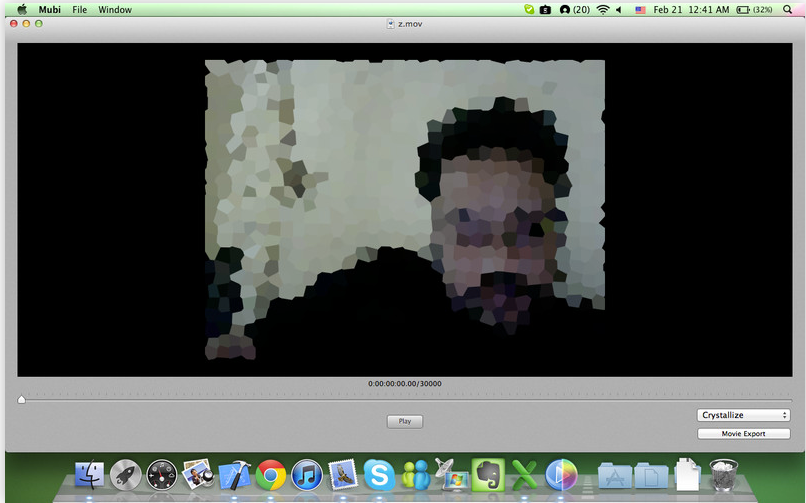Open Skype from the dock
The width and height of the screenshot is (806, 503).
click(379, 474)
